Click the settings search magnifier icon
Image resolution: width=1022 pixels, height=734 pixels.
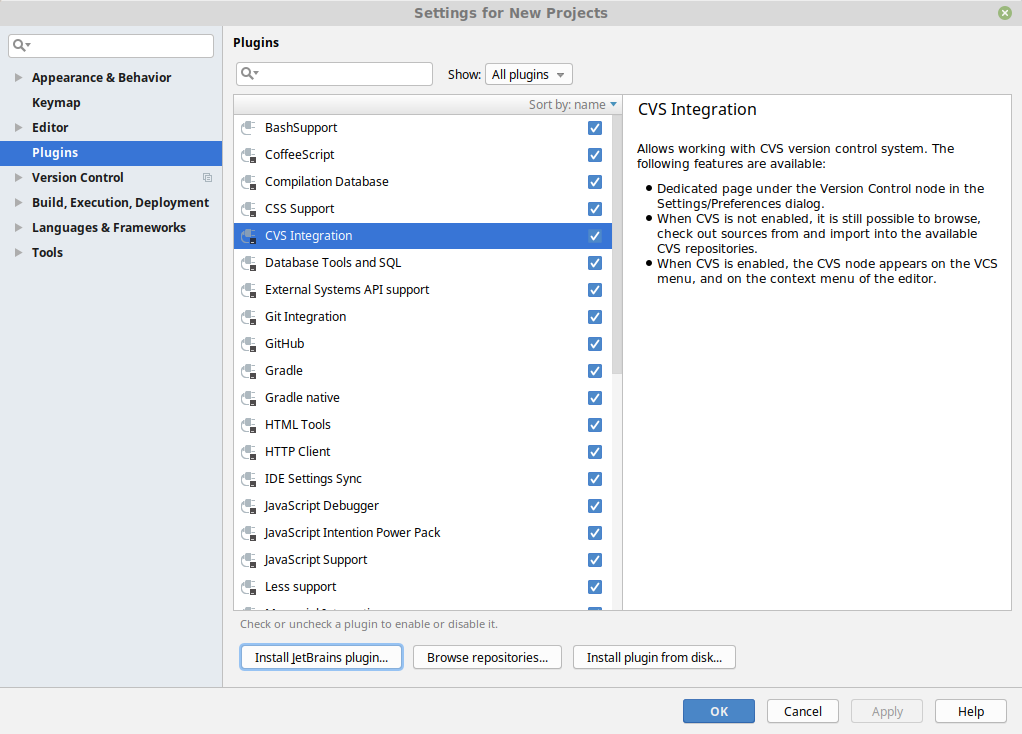pyautogui.click(x=22, y=45)
